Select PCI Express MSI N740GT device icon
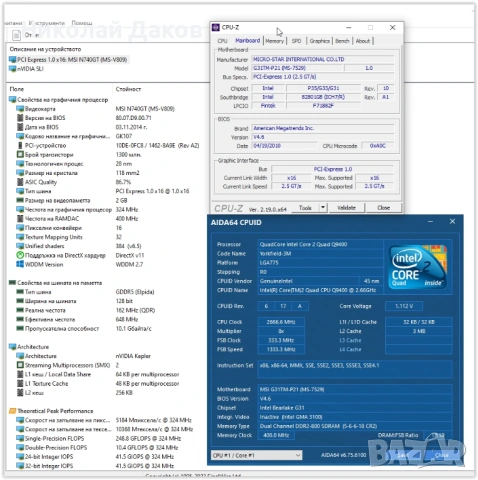The height and width of the screenshot is (480, 478). tap(13, 60)
